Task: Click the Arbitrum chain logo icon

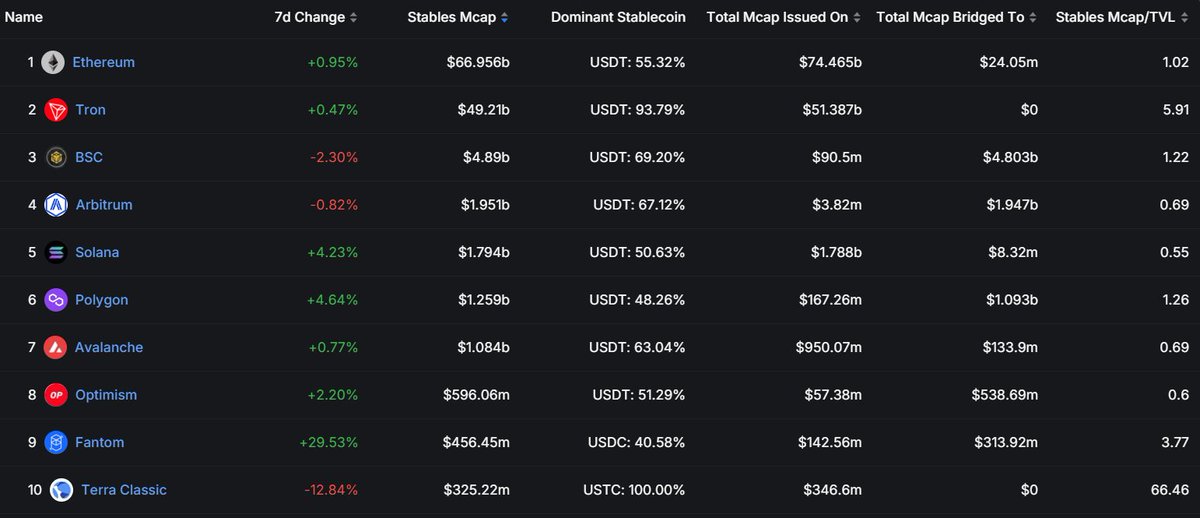Action: point(56,205)
